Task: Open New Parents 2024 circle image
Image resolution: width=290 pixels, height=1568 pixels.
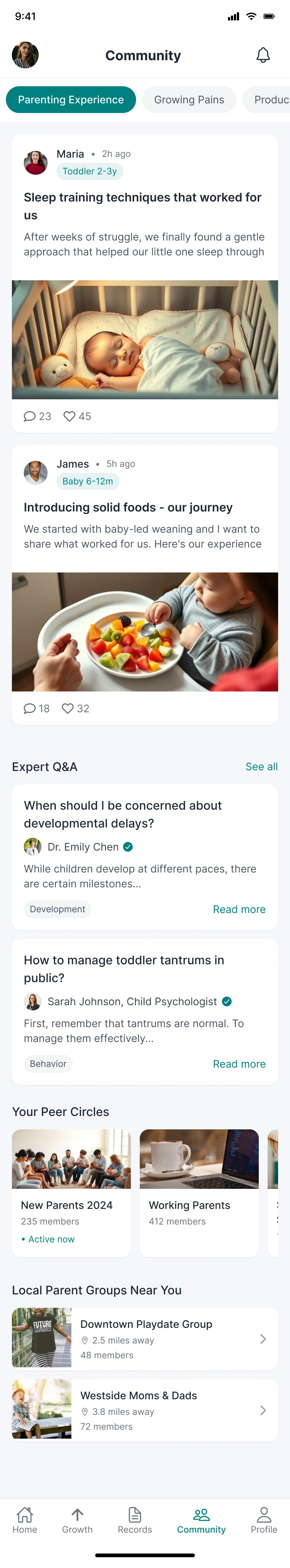Action: [71, 1159]
